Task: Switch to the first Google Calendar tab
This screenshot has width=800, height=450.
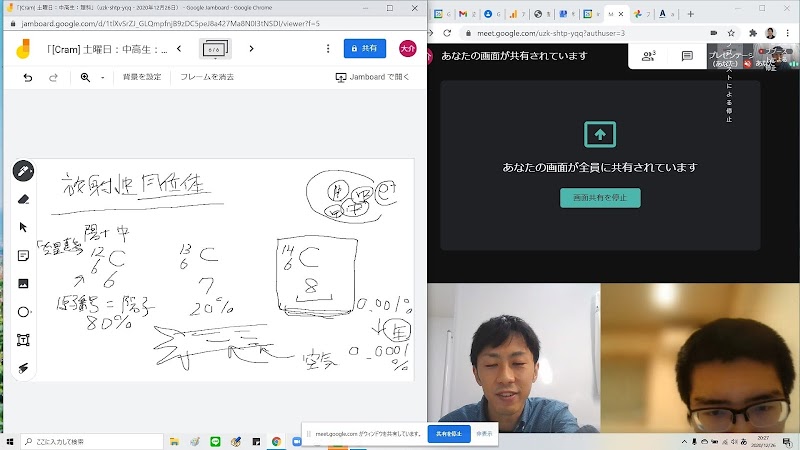Action: (441, 14)
